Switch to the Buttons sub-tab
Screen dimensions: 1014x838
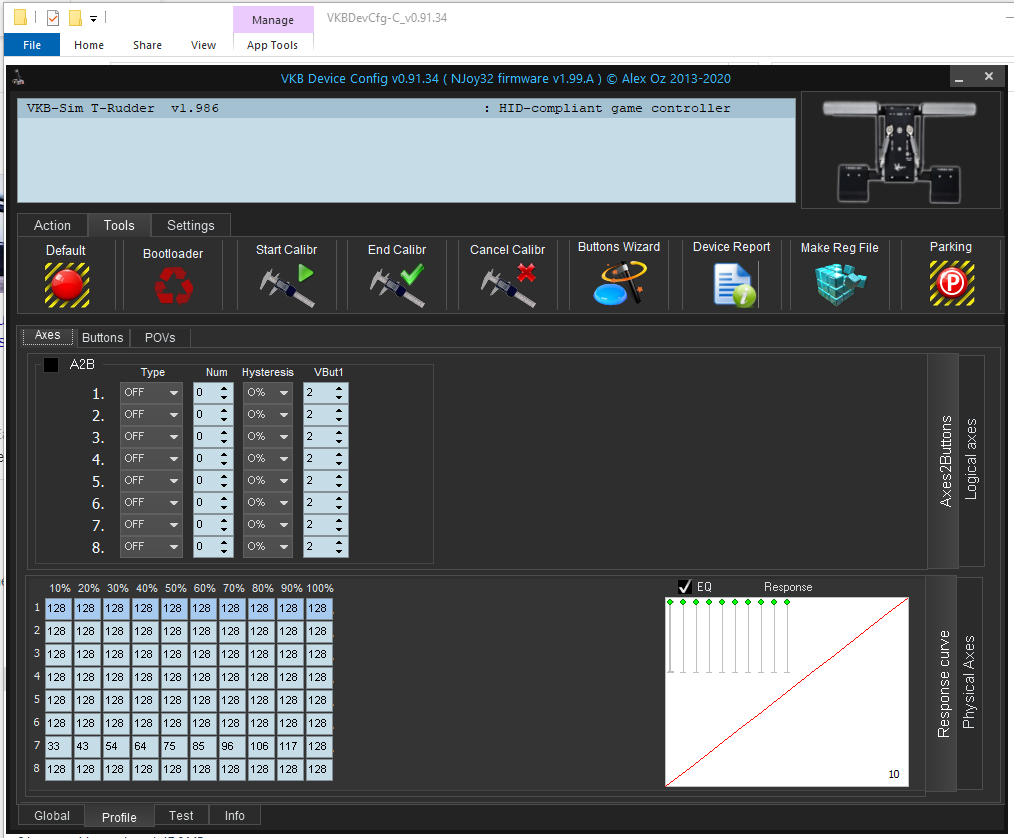[x=102, y=338]
